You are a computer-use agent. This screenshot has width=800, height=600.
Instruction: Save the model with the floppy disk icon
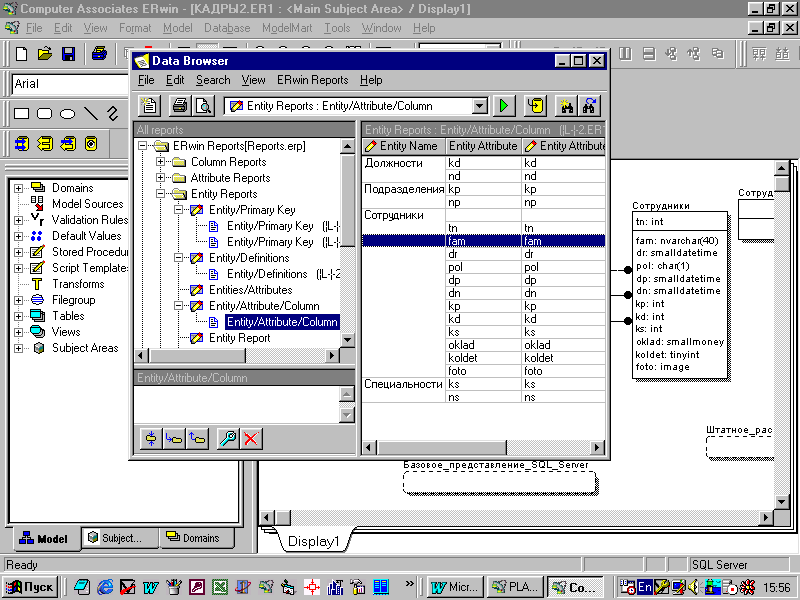tap(68, 54)
